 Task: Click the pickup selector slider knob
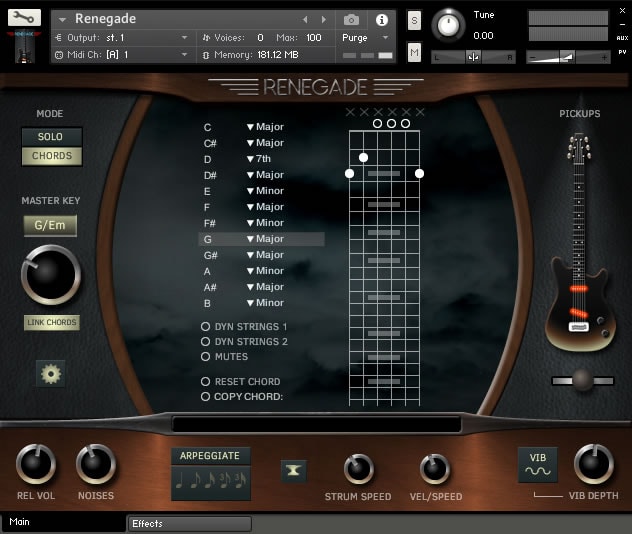coord(582,380)
